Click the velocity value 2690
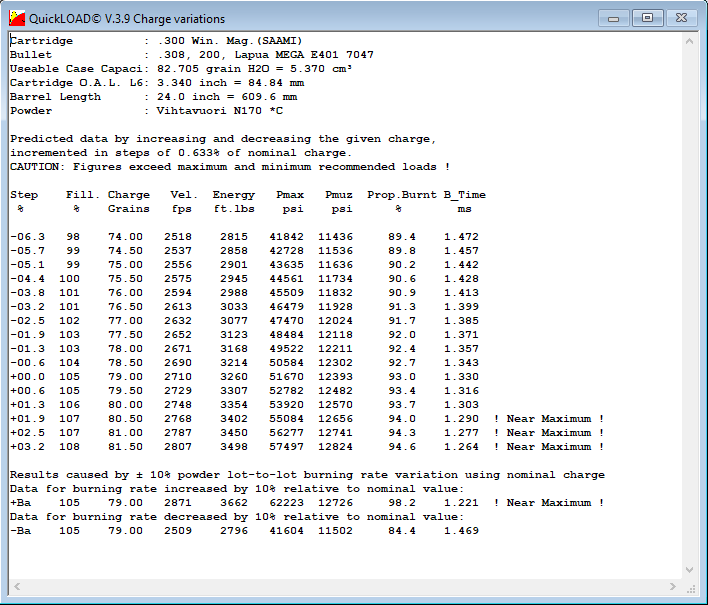708x605 pixels. 178,363
